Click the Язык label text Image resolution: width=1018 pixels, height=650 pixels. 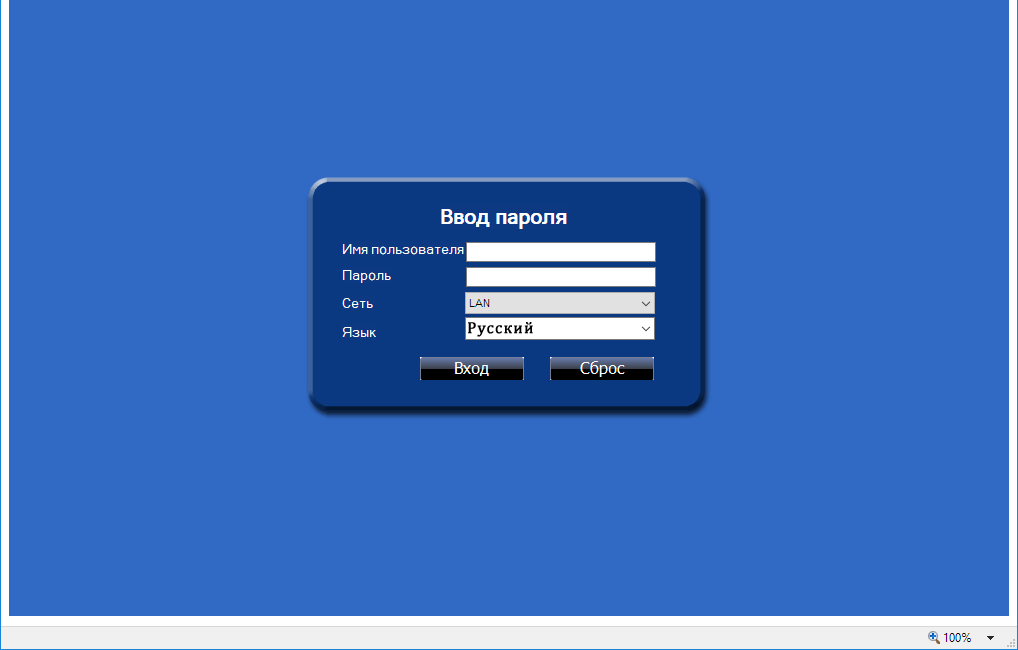(359, 332)
